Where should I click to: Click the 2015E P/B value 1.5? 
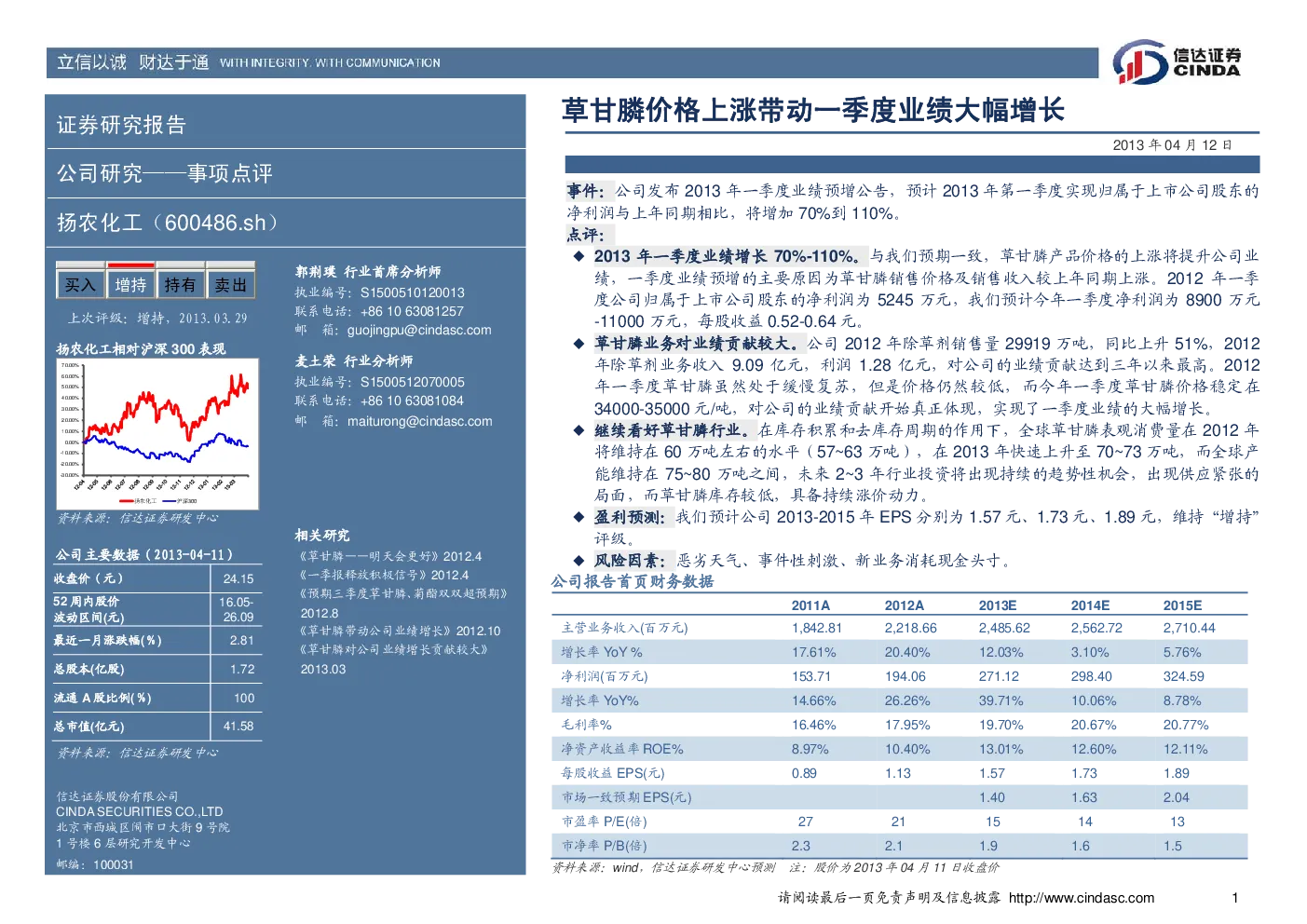point(1173,846)
